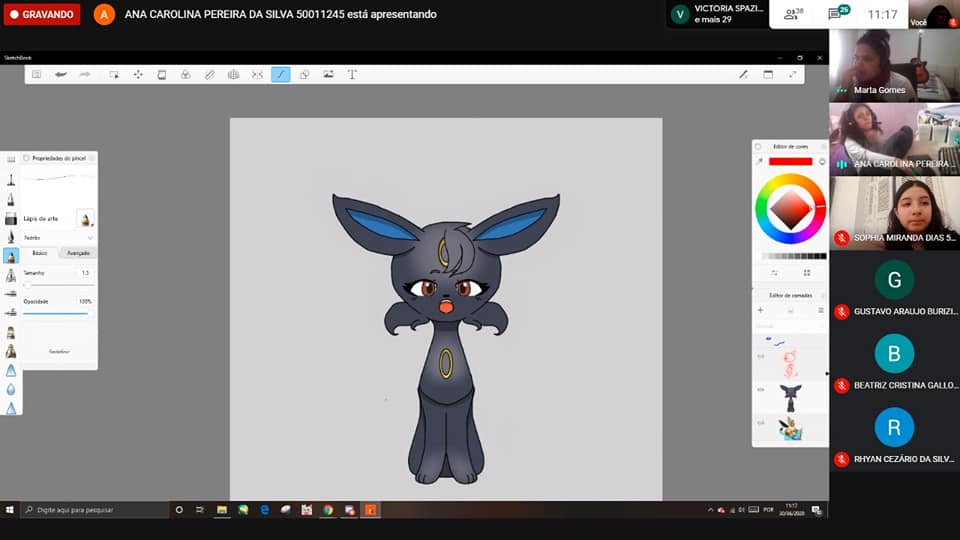Click the Tamanho size slider
This screenshot has width=960, height=540.
59,285
